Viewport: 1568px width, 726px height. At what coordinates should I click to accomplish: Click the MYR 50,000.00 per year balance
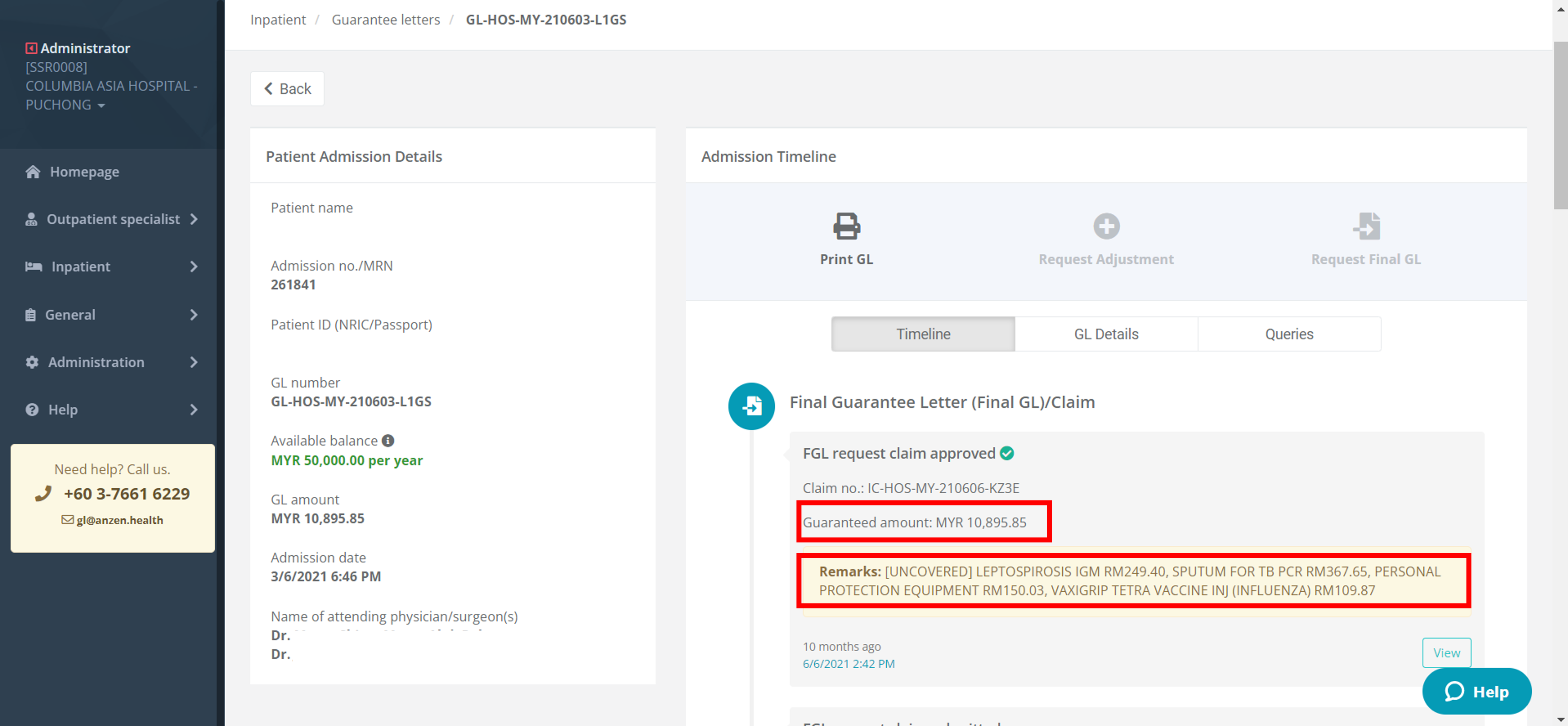pyautogui.click(x=347, y=460)
